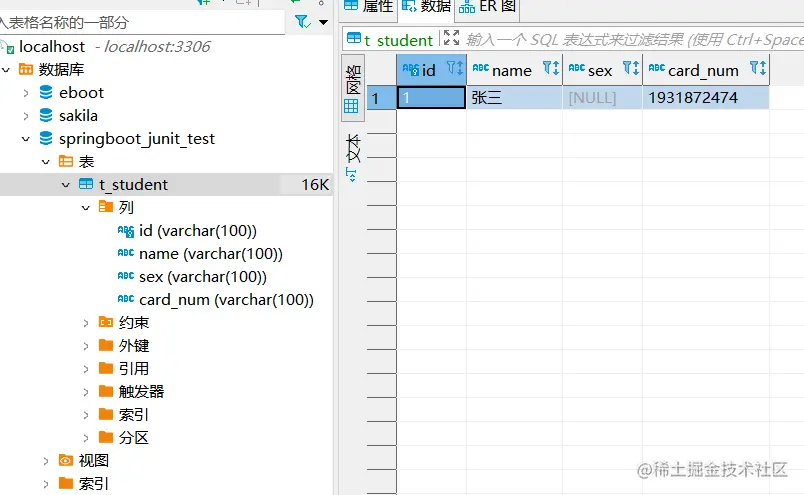Click the 触发器 folder icon
Viewport: 804px width, 495px height.
106,391
